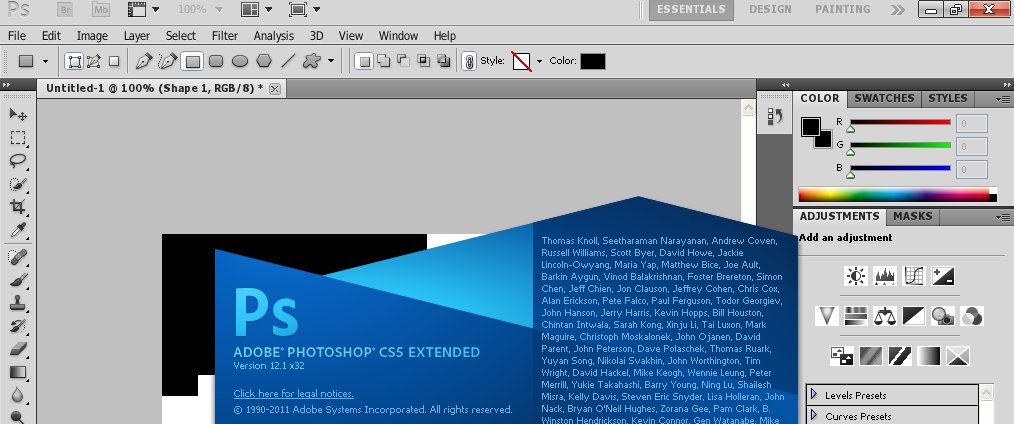
Task: Choose Add to Shape Area option
Action: (x=383, y=61)
